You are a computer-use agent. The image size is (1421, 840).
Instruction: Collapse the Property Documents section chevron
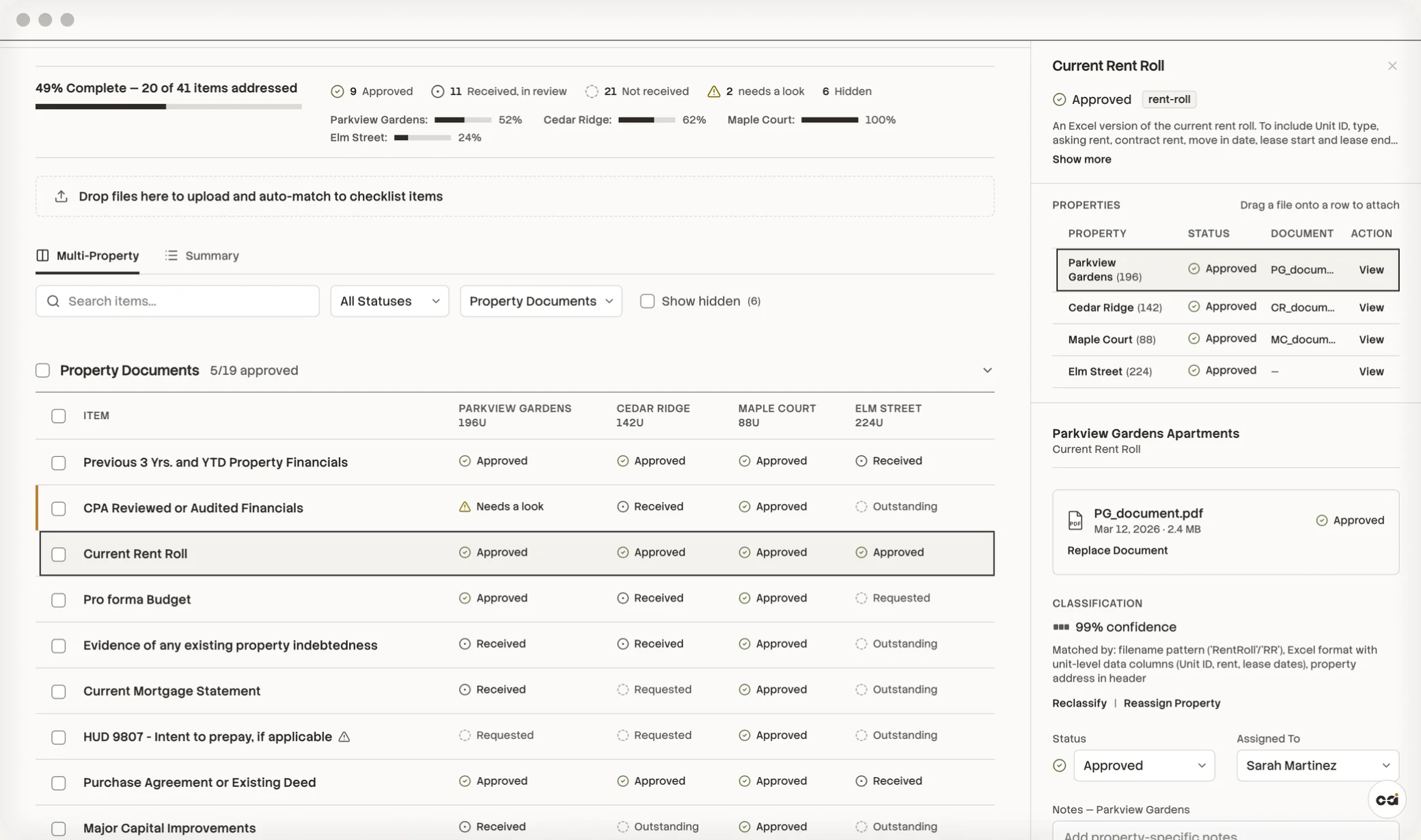[987, 370]
